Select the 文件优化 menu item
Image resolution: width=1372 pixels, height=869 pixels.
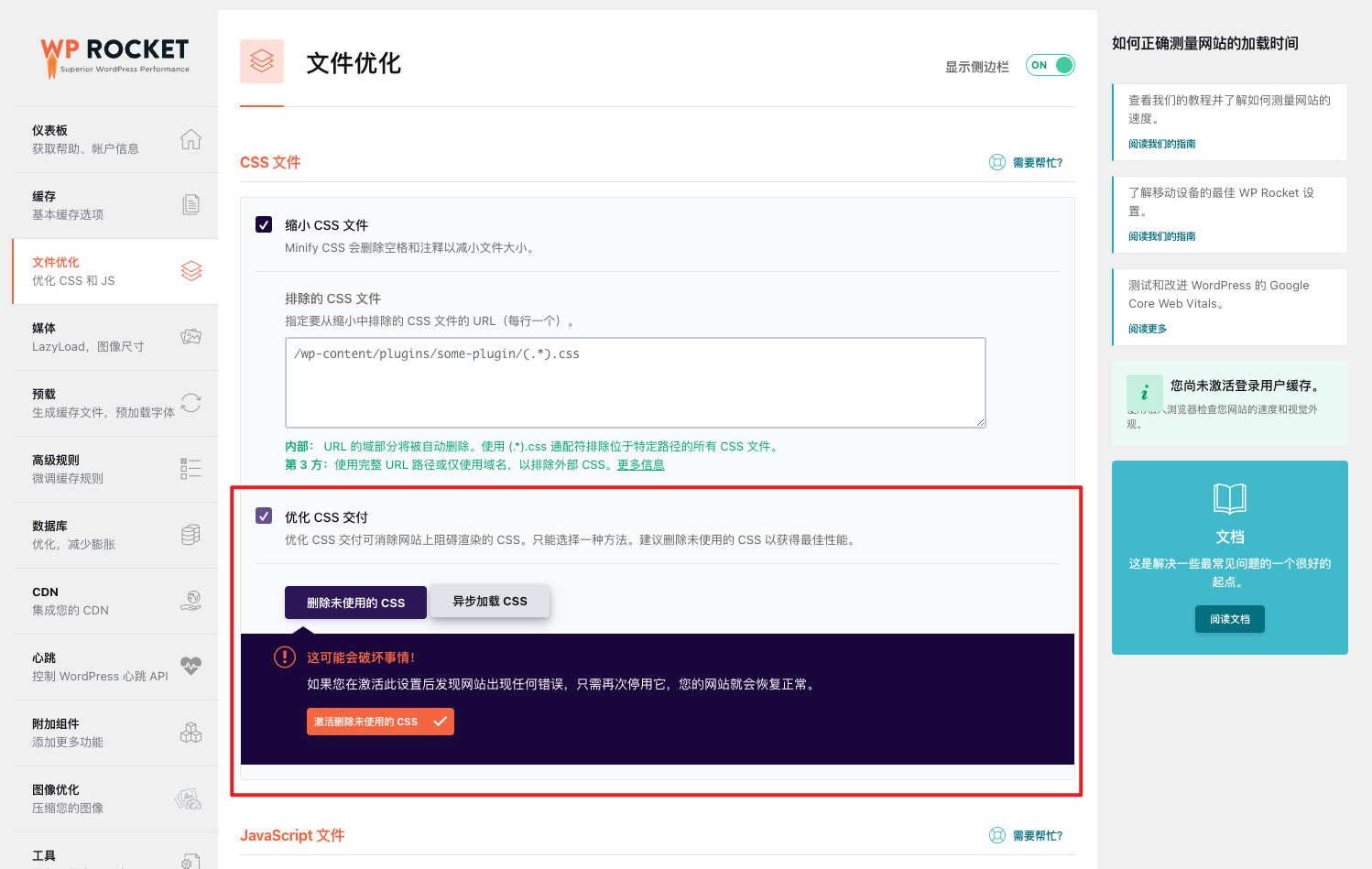115,271
